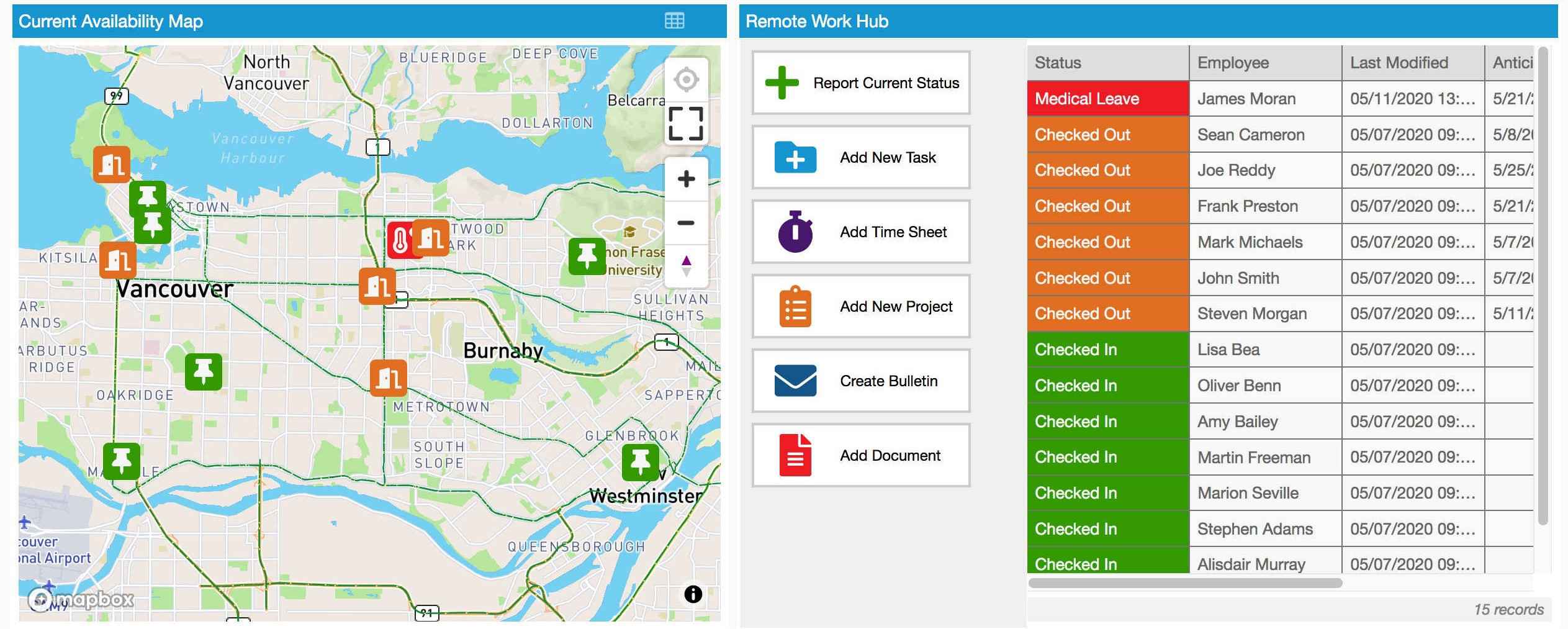Sort by the Status column header
1568x629 pixels.
[x=1107, y=63]
